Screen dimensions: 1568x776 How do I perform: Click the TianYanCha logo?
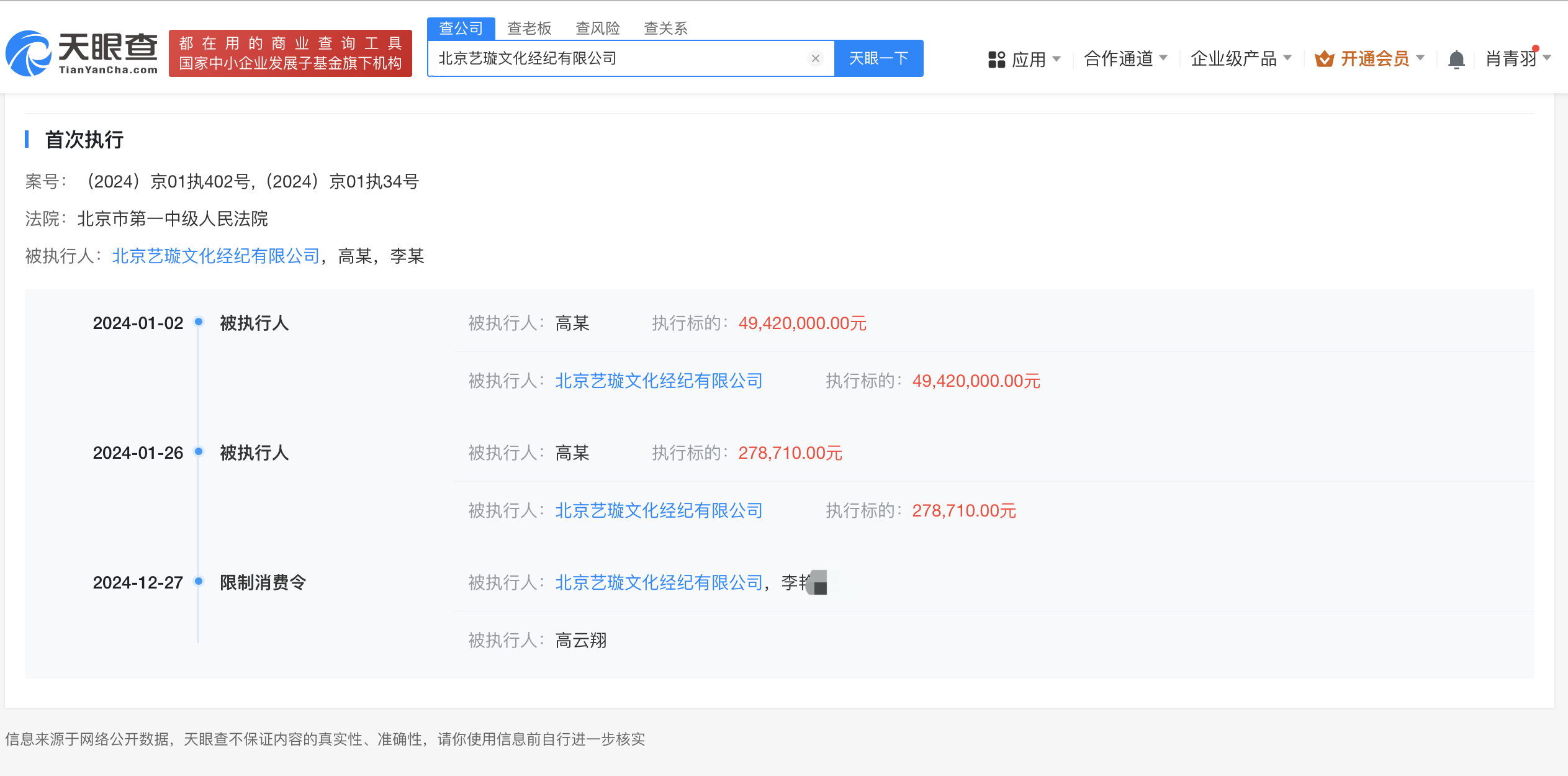coord(82,53)
